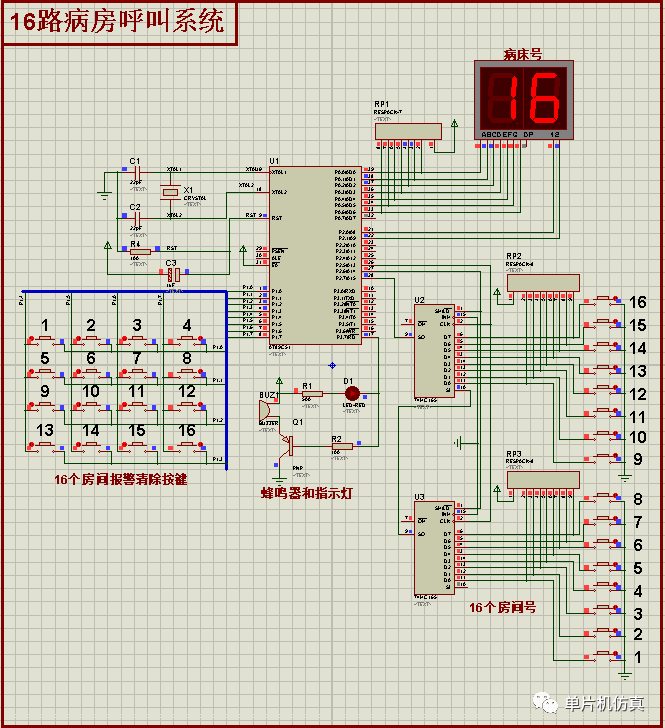The image size is (665, 728).
Task: Activate room call switch 8 on right column
Action: pos(603,497)
